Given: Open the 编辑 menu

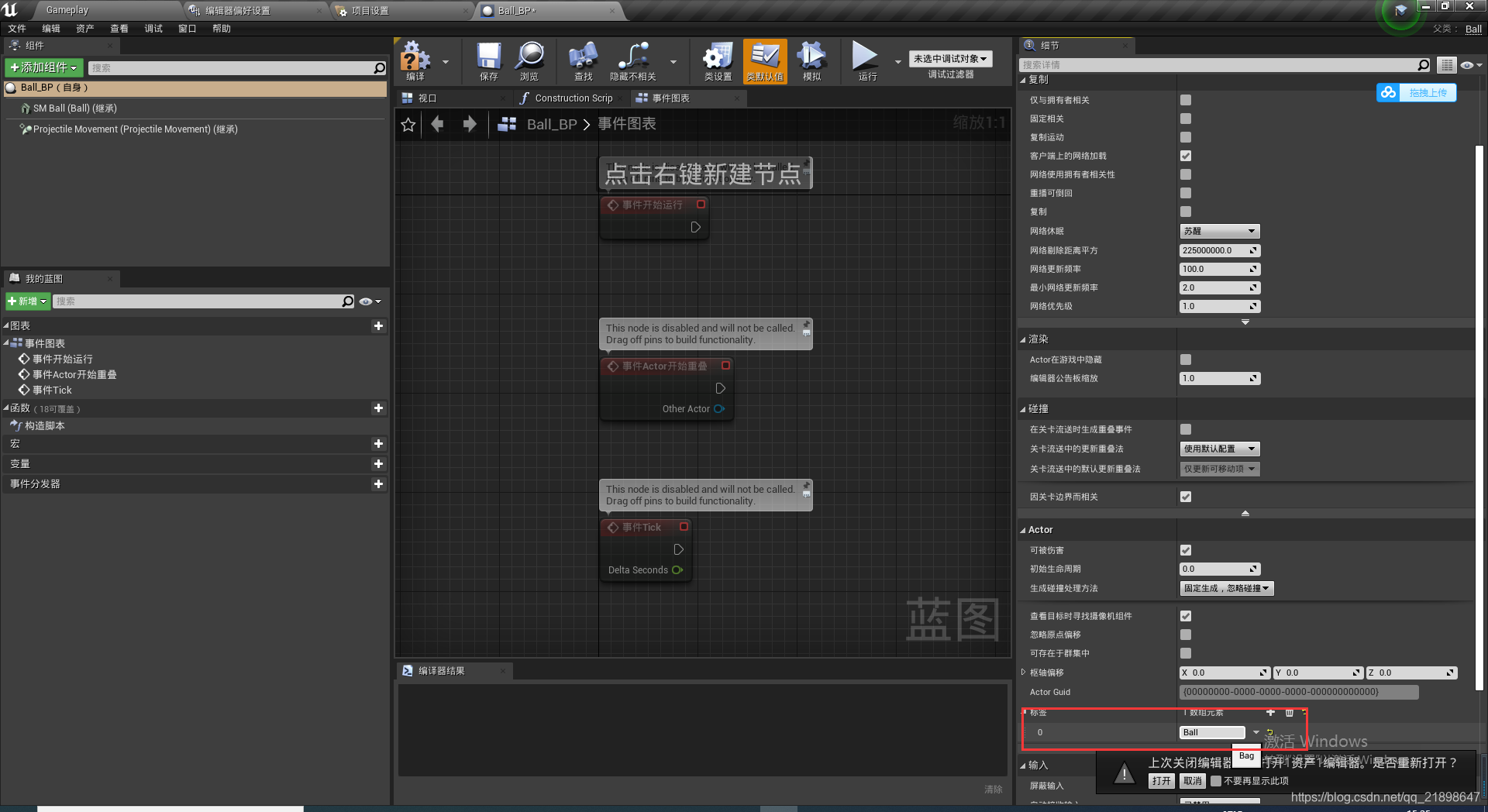Looking at the screenshot, I should [x=51, y=29].
